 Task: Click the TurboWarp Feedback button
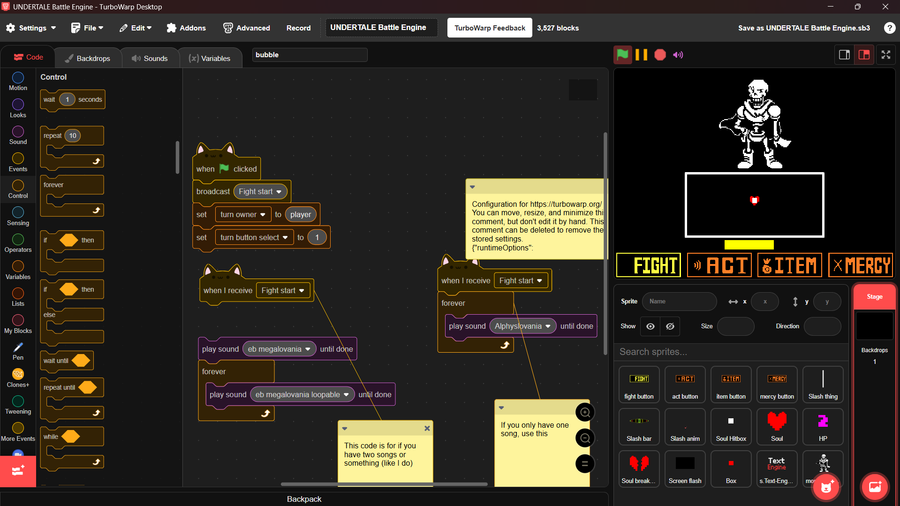(490, 28)
